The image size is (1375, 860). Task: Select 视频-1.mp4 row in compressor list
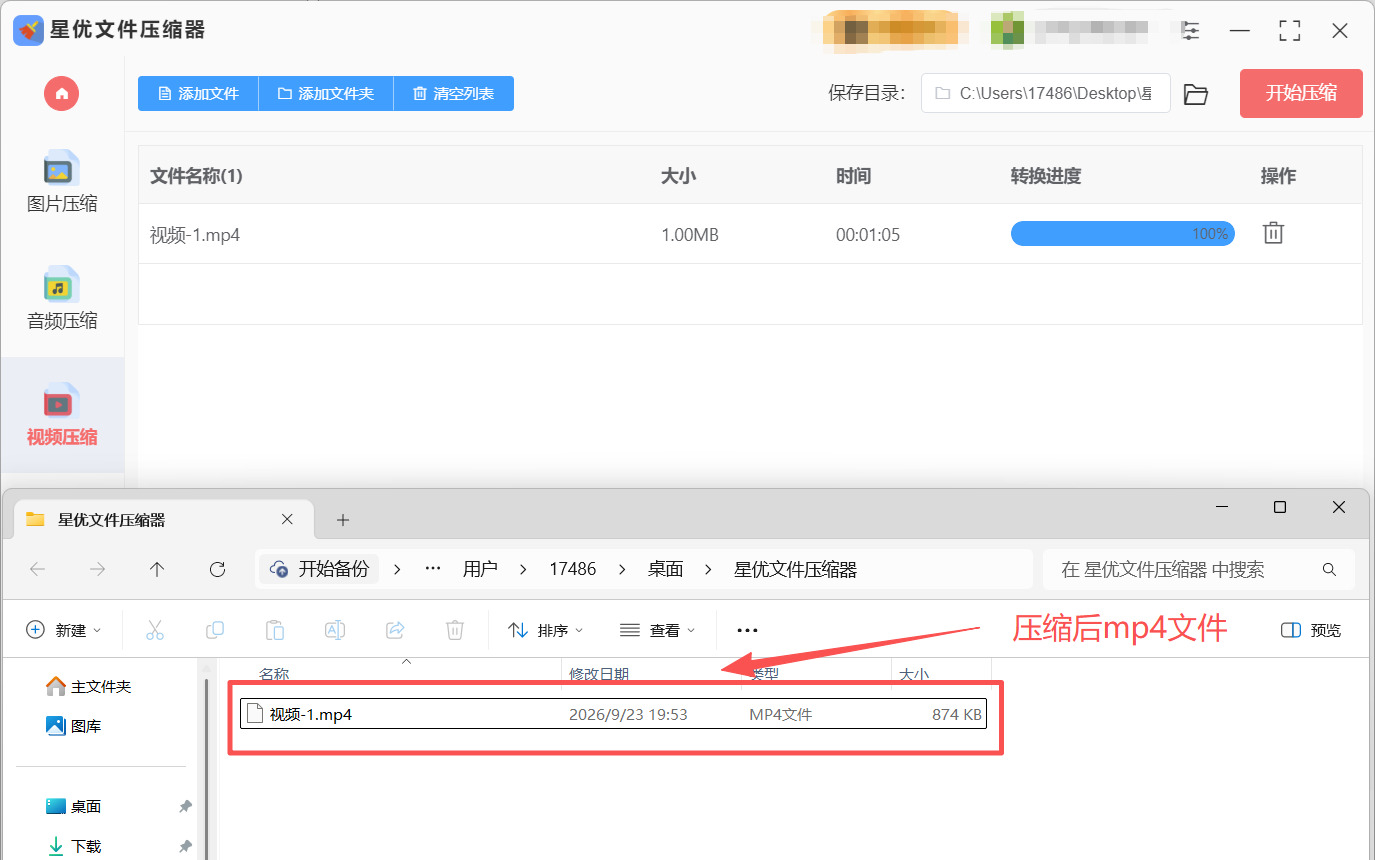[750, 234]
